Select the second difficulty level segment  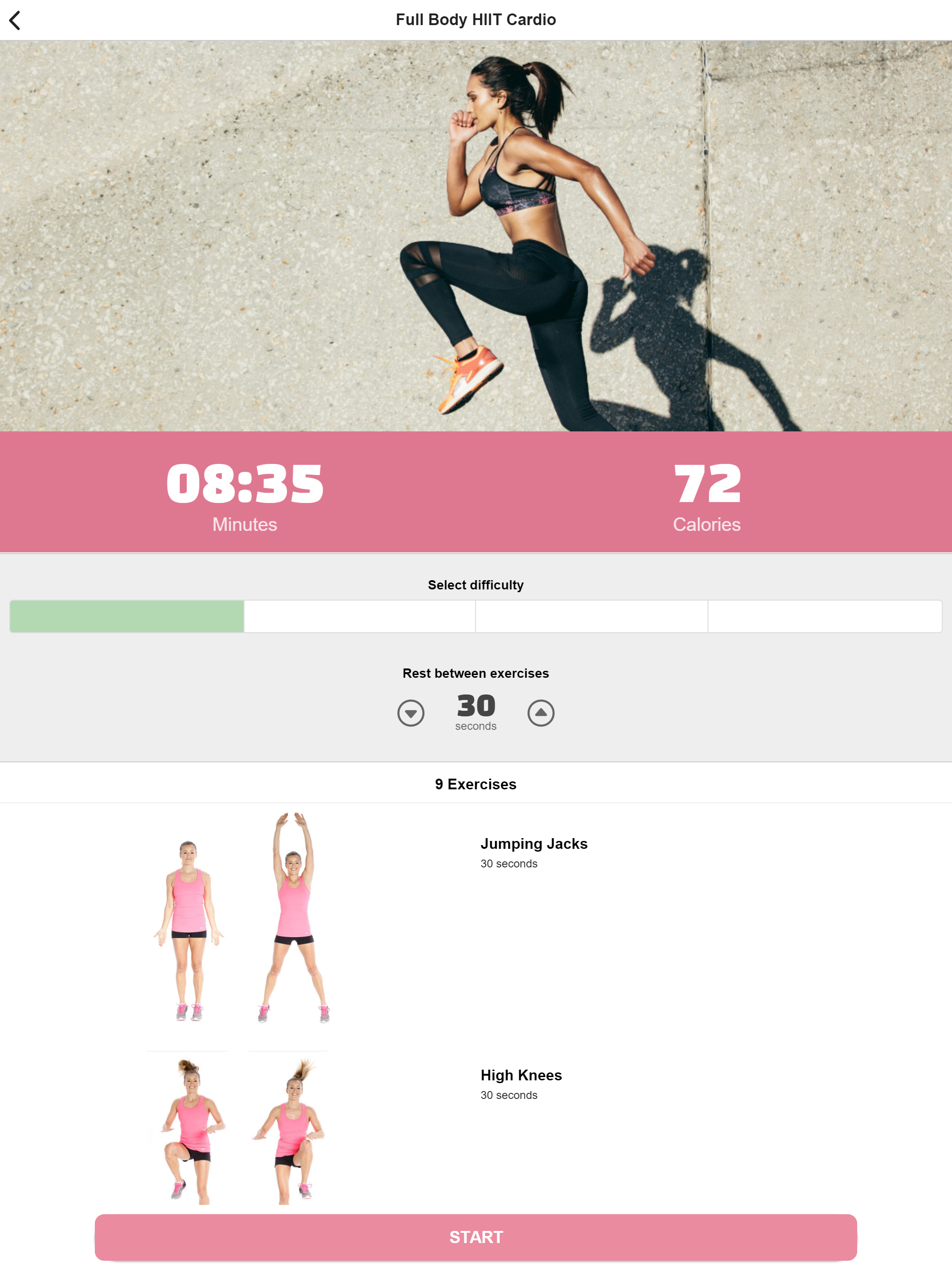coord(359,616)
